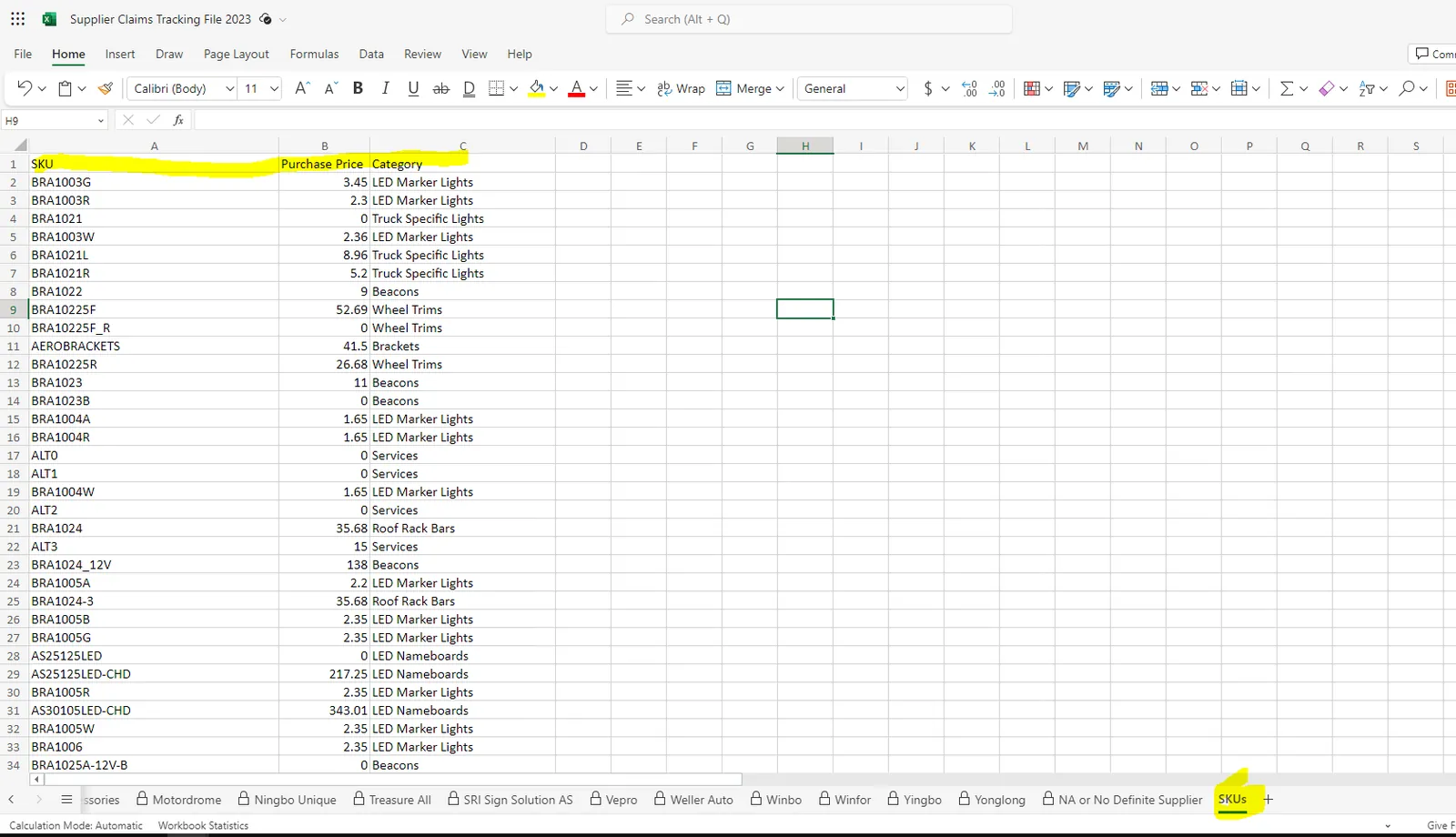Screen dimensions: 1456x837
Task: Select the Format Painter brush
Action: (106, 88)
